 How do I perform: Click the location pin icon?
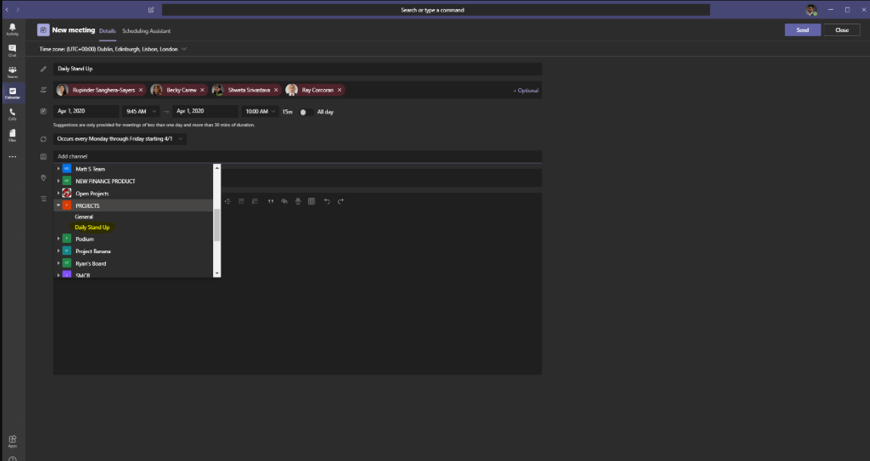(43, 178)
